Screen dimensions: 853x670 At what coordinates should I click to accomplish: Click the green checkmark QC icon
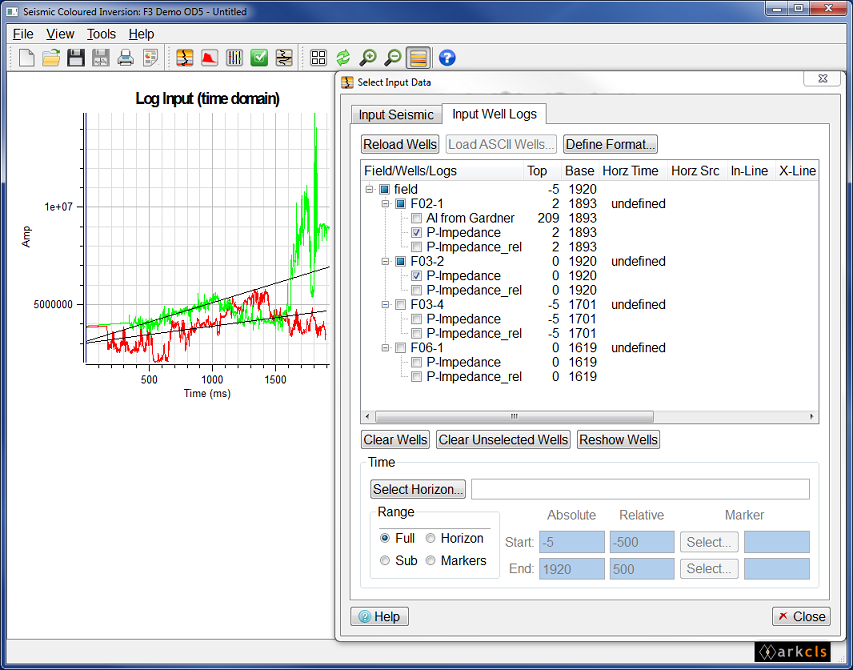click(x=259, y=58)
